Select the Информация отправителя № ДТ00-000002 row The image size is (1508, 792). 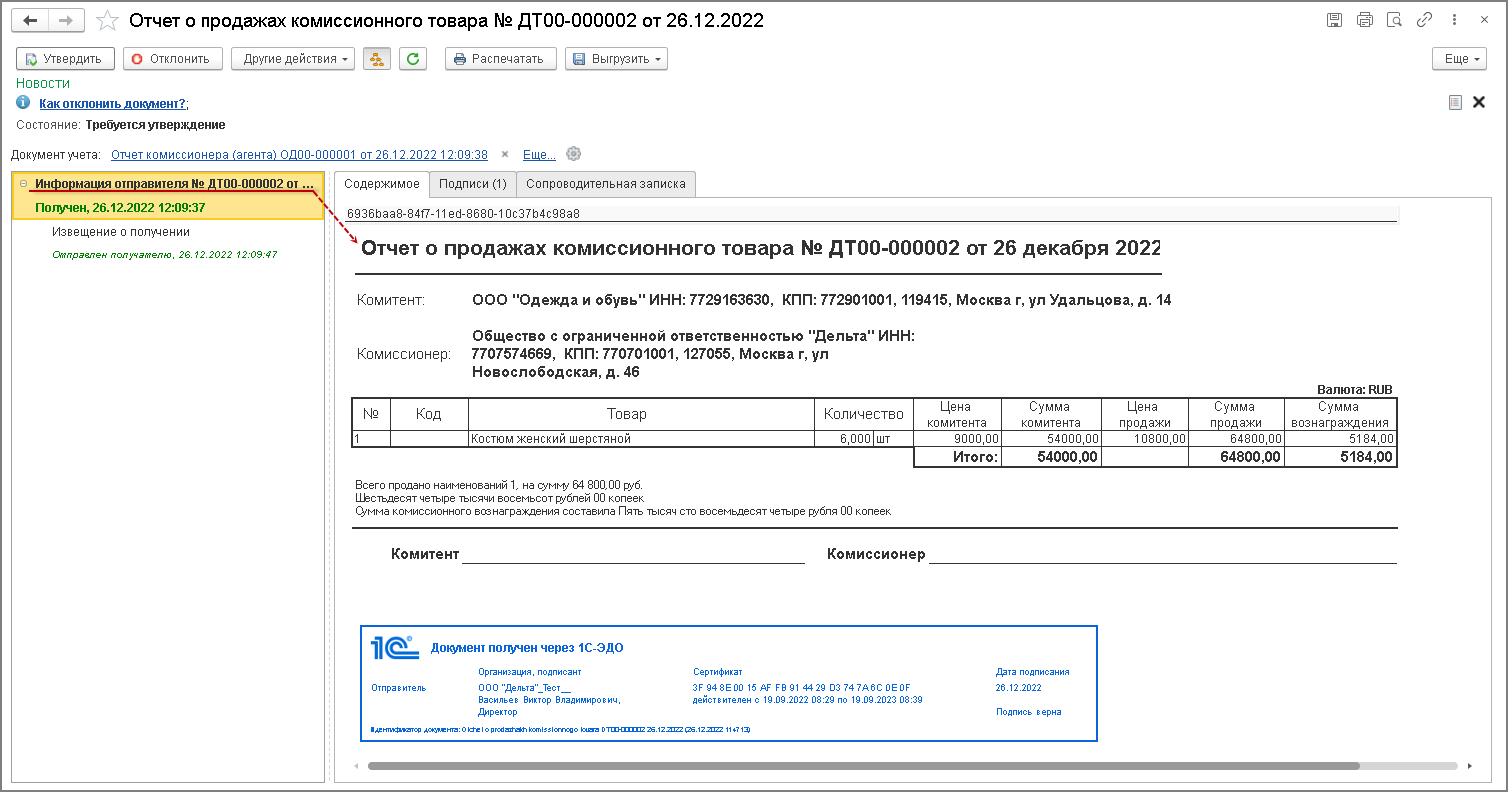click(x=168, y=184)
